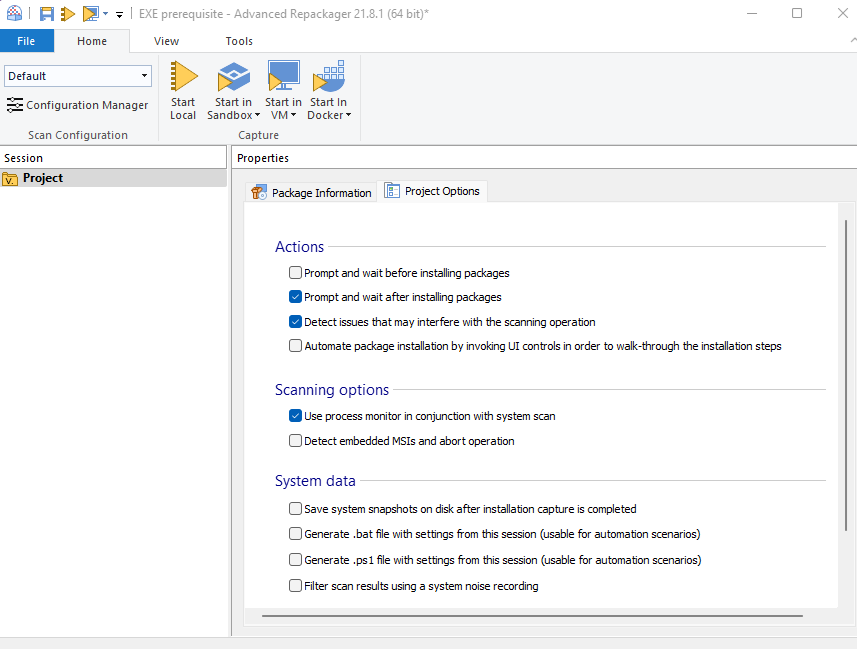Start capture in VM
Image resolution: width=857 pixels, height=649 pixels.
[x=283, y=82]
